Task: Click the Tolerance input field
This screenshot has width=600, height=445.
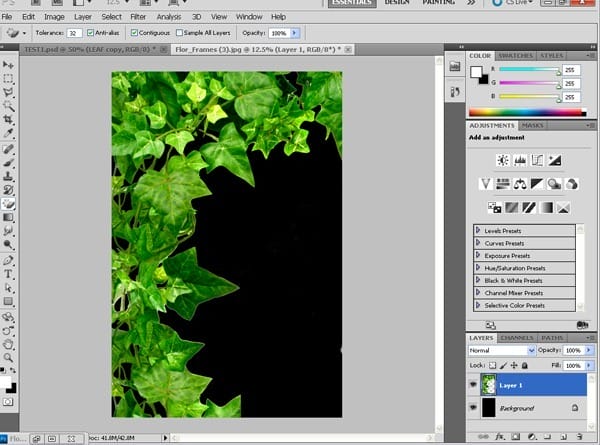Action: coord(74,33)
